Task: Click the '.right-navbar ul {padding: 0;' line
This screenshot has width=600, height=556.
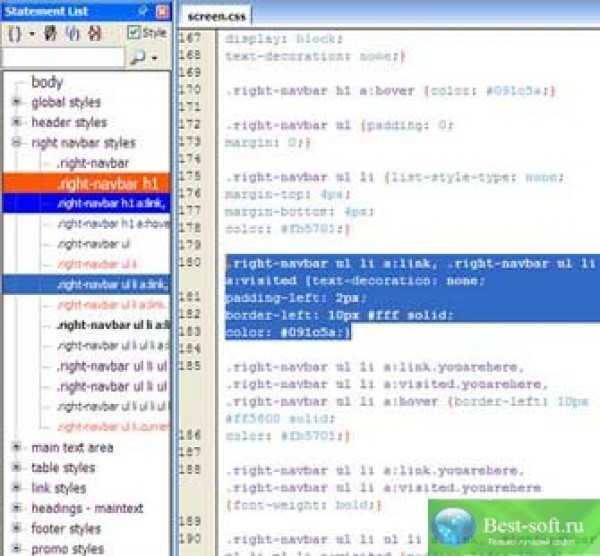Action: tap(339, 126)
